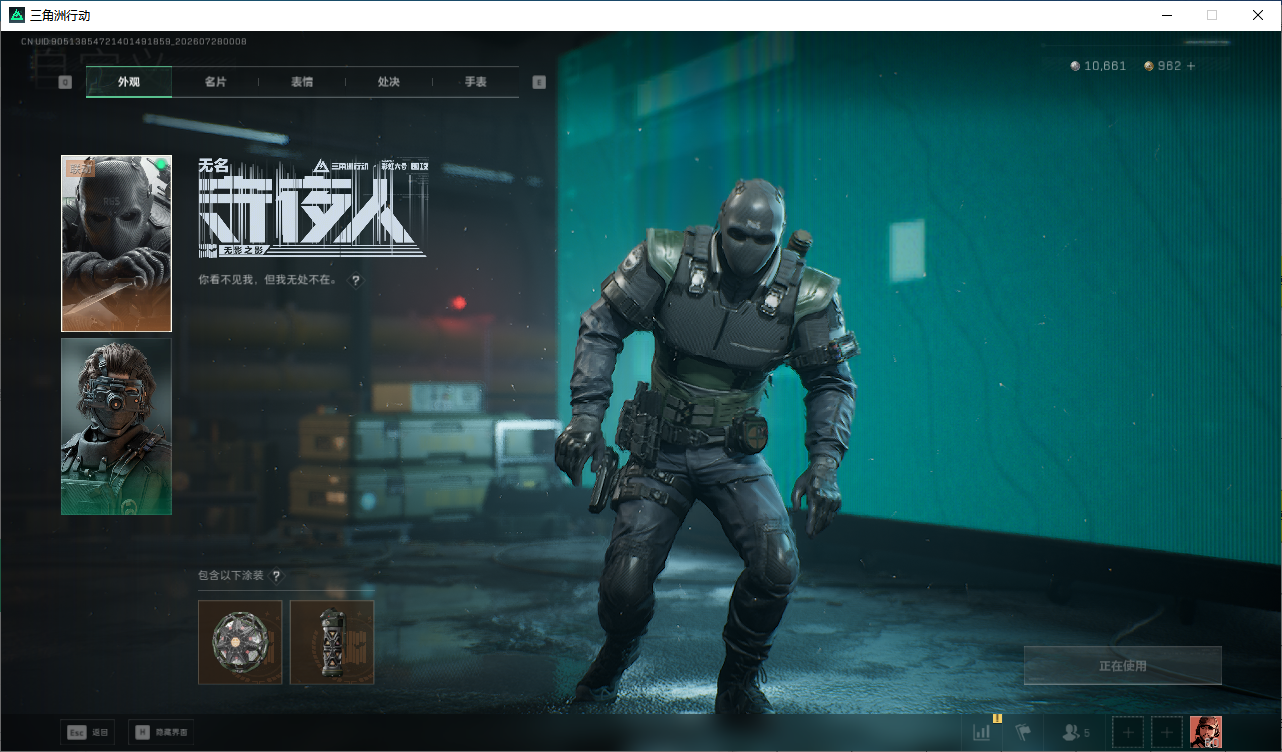The image size is (1282, 752).
Task: Open the 处决 tab
Action: (x=389, y=82)
